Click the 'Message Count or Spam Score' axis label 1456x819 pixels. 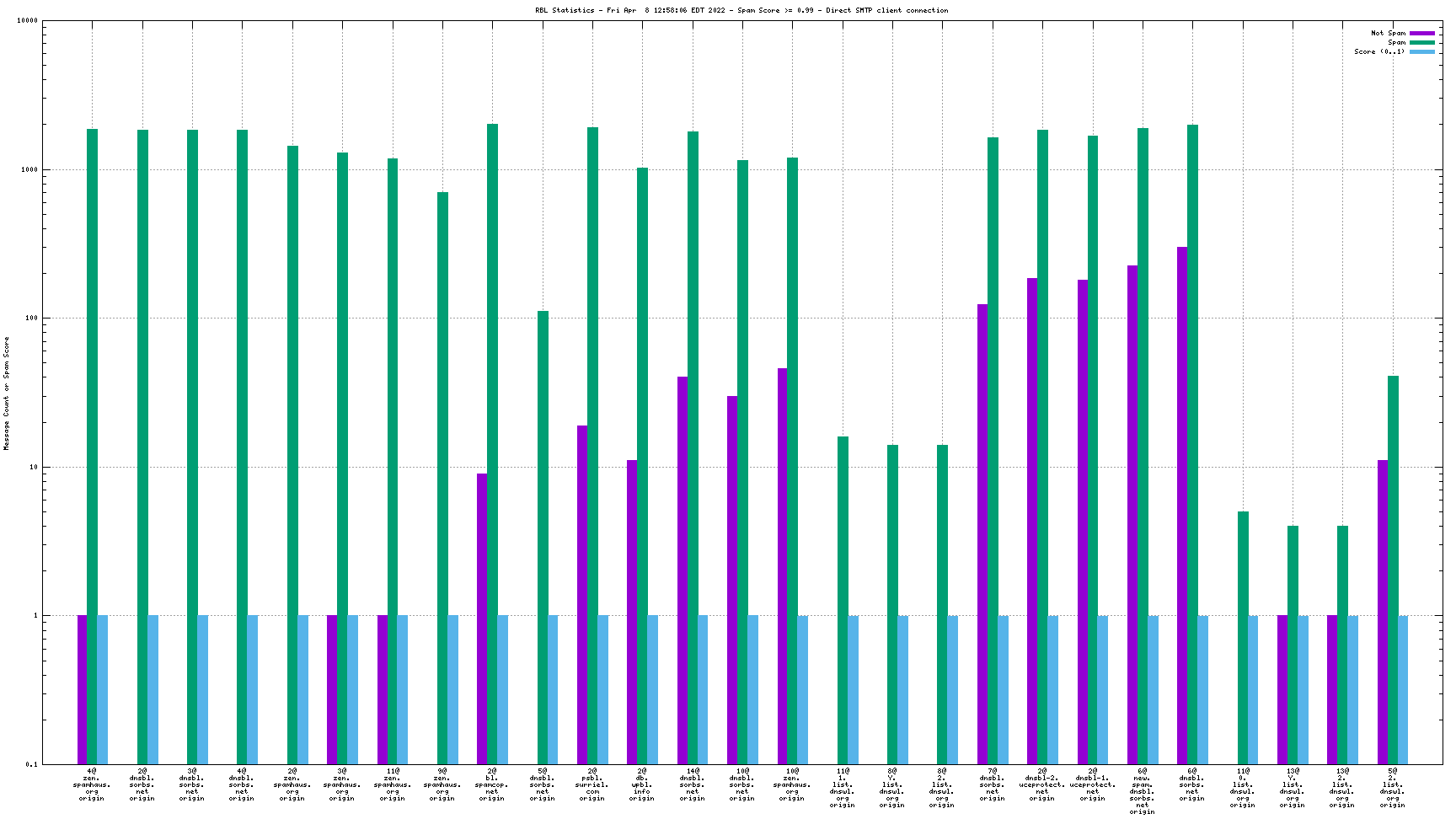pyautogui.click(x=7, y=393)
